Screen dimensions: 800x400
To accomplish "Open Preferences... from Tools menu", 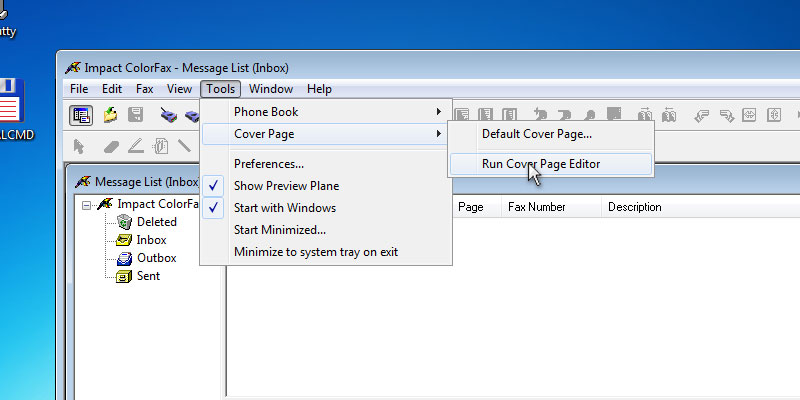I will [269, 164].
